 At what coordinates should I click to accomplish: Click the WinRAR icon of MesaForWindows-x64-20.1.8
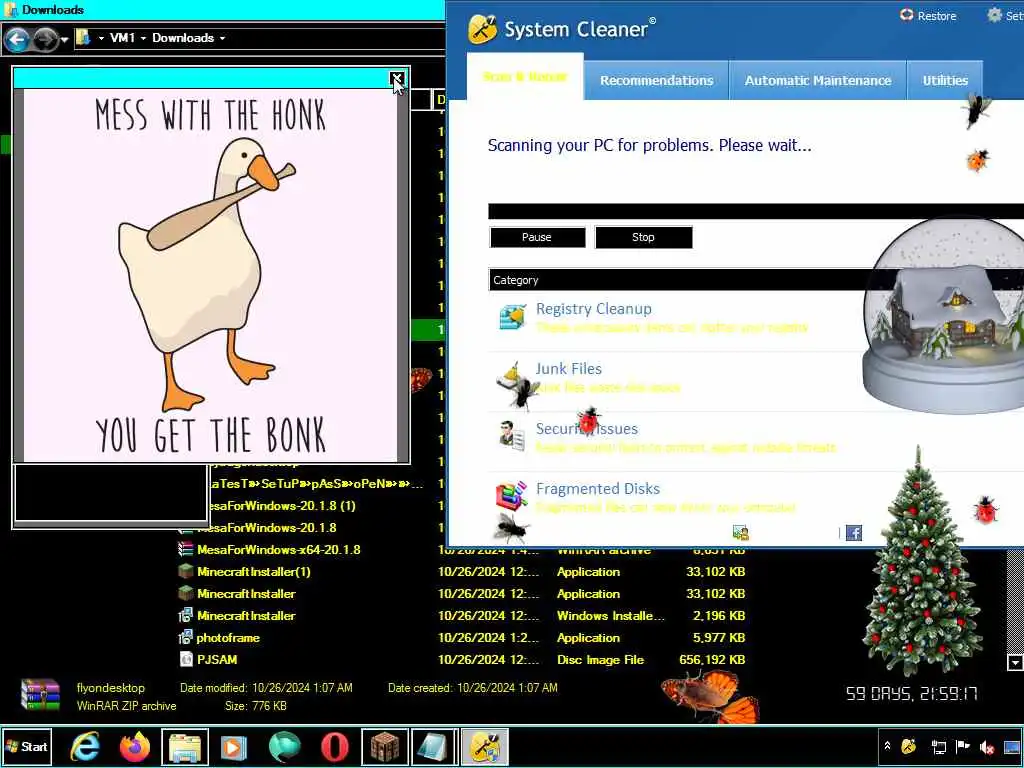coord(185,549)
